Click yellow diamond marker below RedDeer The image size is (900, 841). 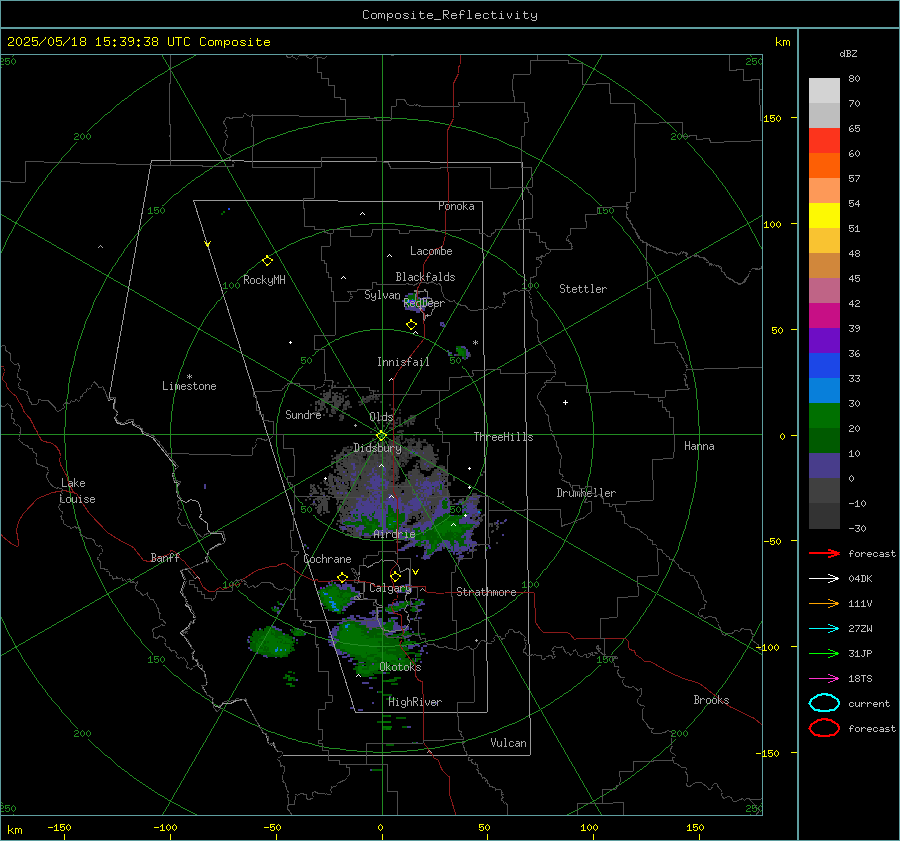tap(411, 325)
